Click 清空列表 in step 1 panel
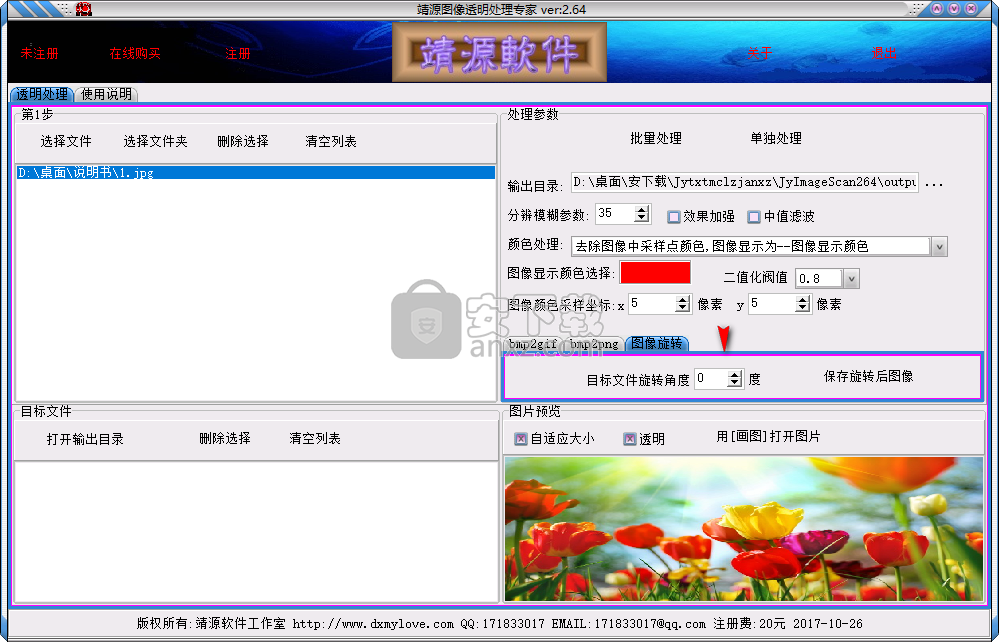The height and width of the screenshot is (642, 999). coord(331,141)
